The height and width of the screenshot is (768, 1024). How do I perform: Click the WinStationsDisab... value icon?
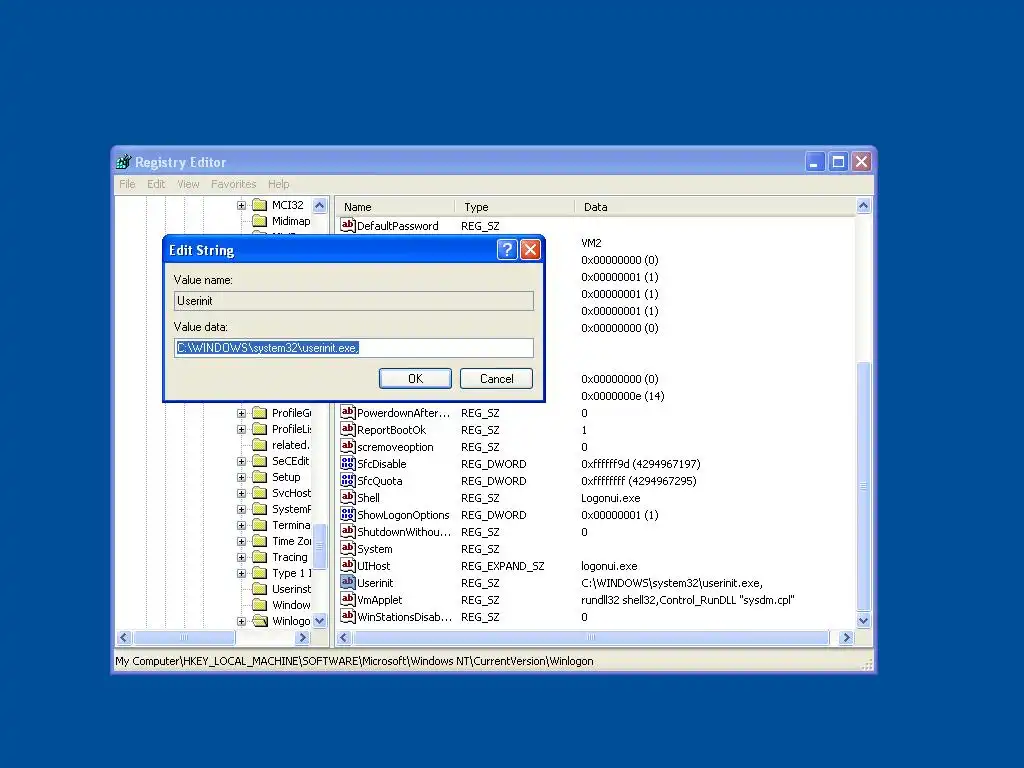347,616
